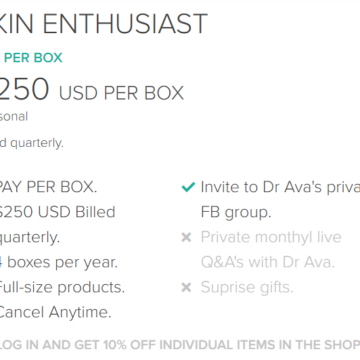Image resolution: width=360 pixels, height=360 pixels.
Task: Click the seasonal label under the price
Action: pyautogui.click(x=14, y=117)
